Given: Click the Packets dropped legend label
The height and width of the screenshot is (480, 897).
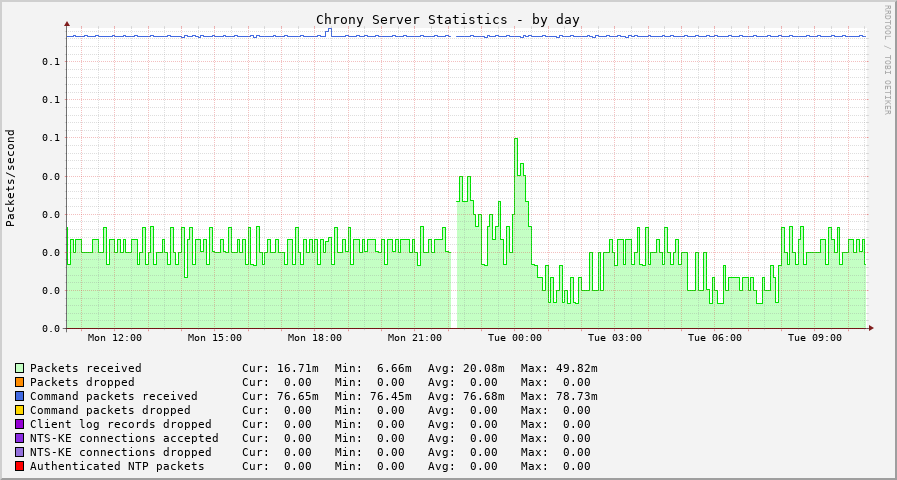Looking at the screenshot, I should [x=82, y=382].
